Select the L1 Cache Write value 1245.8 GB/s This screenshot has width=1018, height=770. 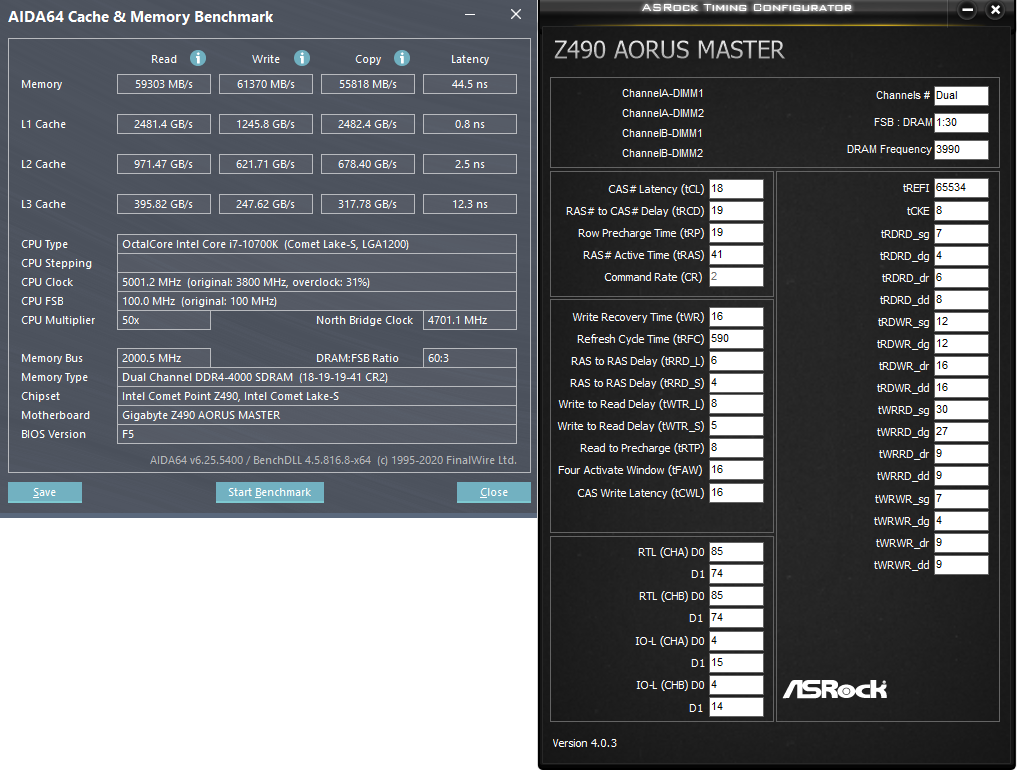(x=266, y=124)
